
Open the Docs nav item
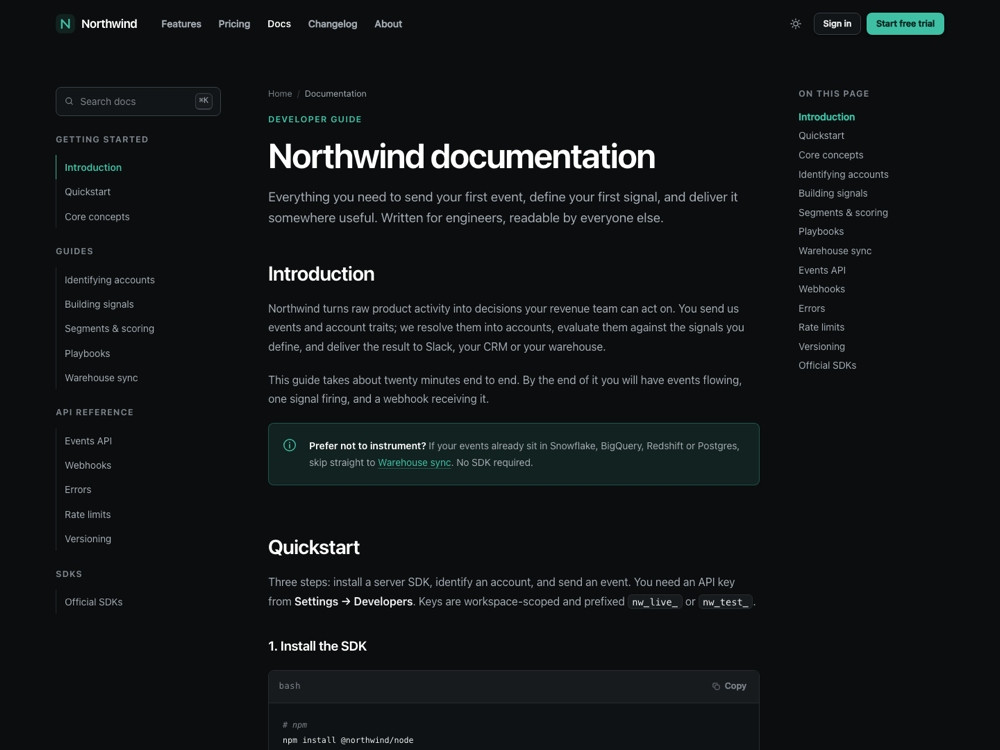click(x=279, y=24)
